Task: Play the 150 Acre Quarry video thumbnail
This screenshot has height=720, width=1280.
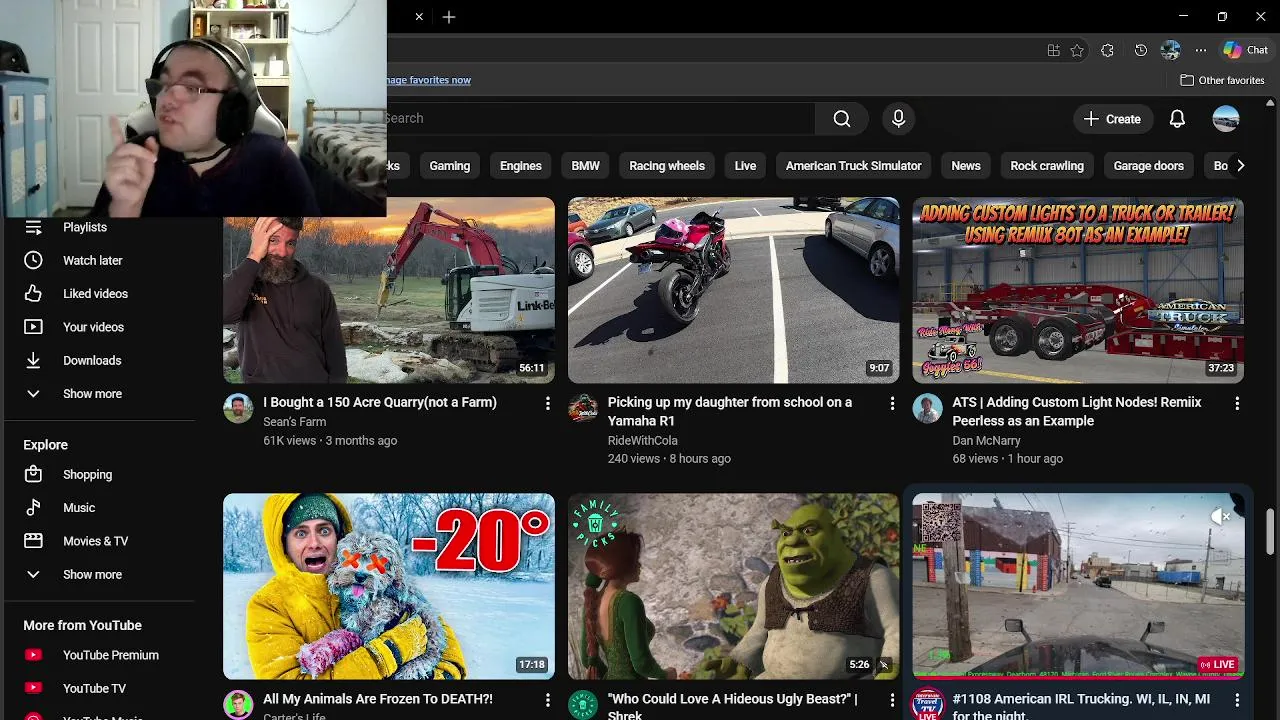Action: point(389,290)
